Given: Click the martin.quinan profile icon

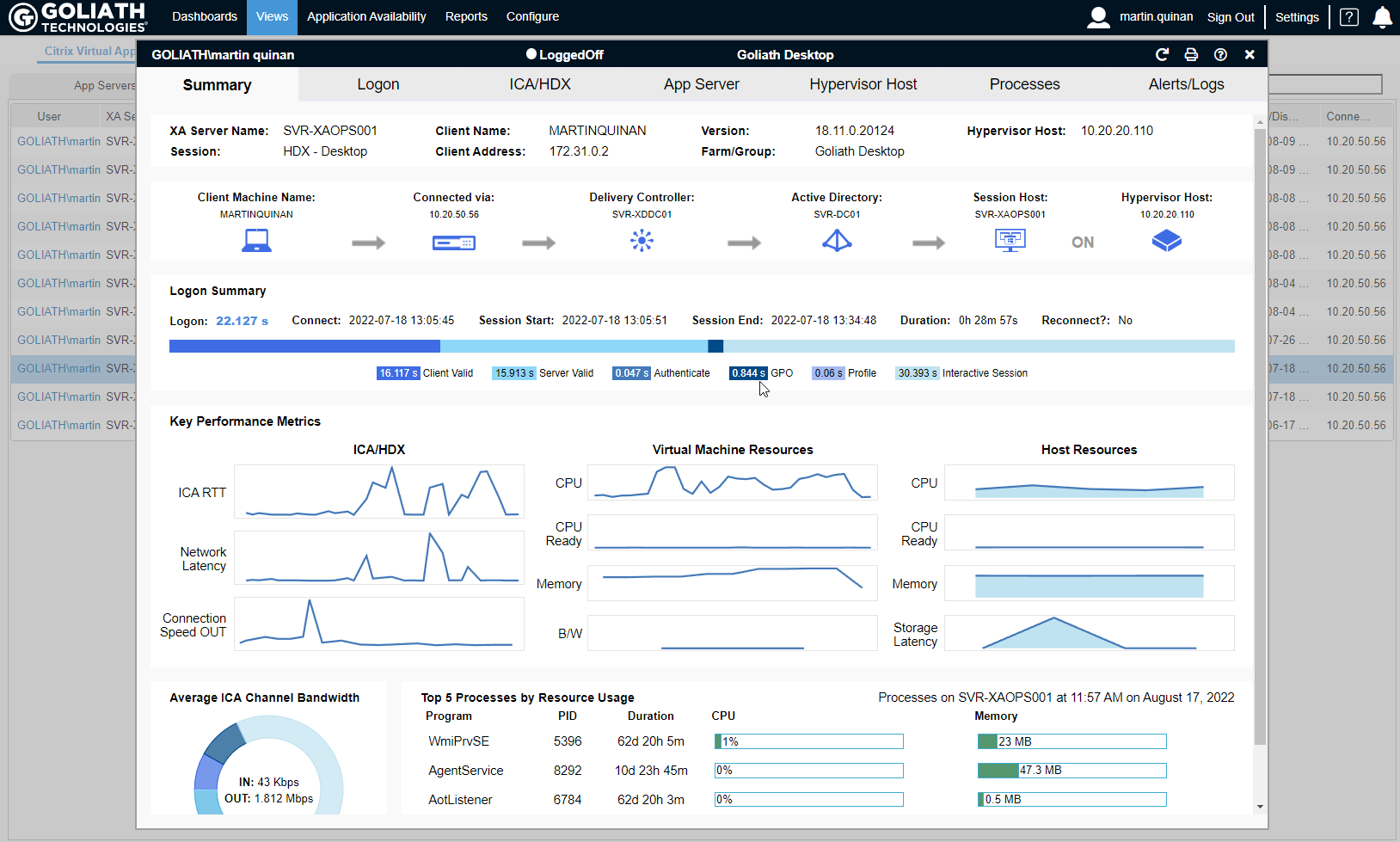Looking at the screenshot, I should pos(1098,16).
